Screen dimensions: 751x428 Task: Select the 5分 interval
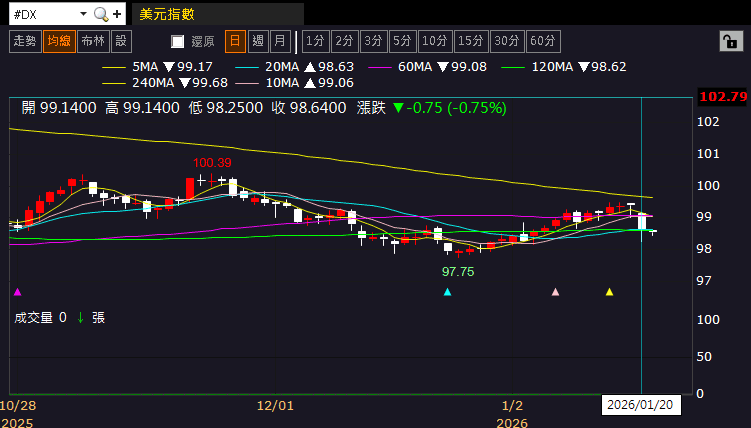tap(402, 41)
